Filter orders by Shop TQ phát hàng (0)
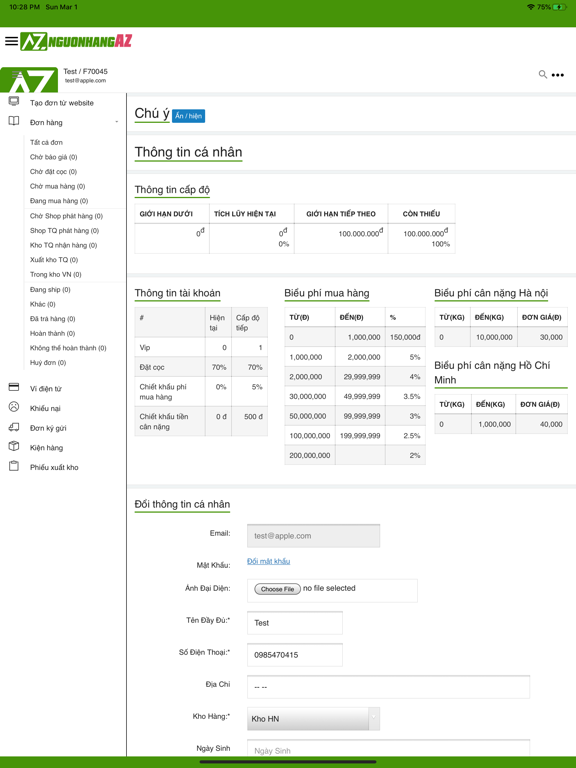This screenshot has width=576, height=768. pos(64,231)
